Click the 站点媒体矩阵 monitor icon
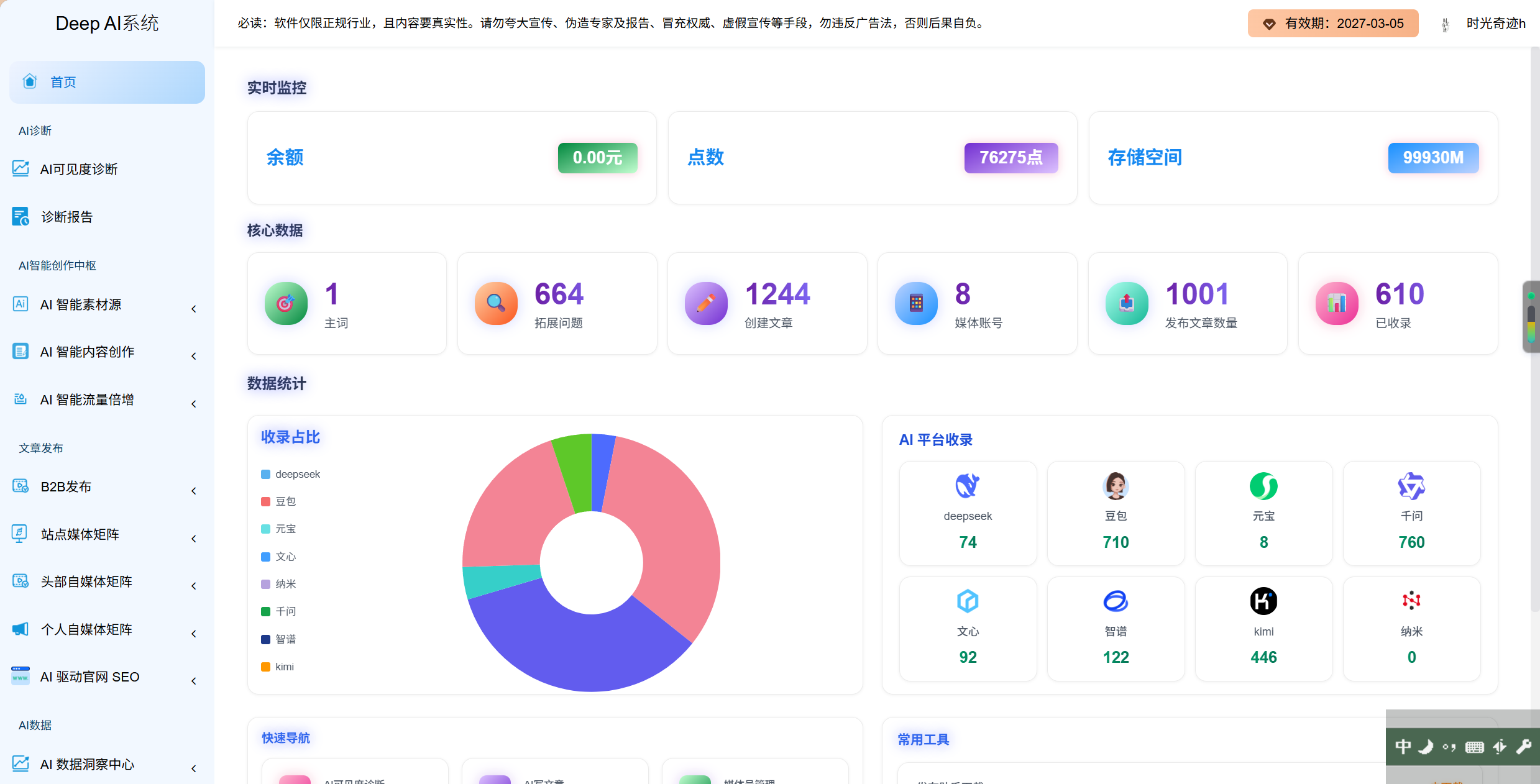The image size is (1540, 784). click(x=20, y=534)
